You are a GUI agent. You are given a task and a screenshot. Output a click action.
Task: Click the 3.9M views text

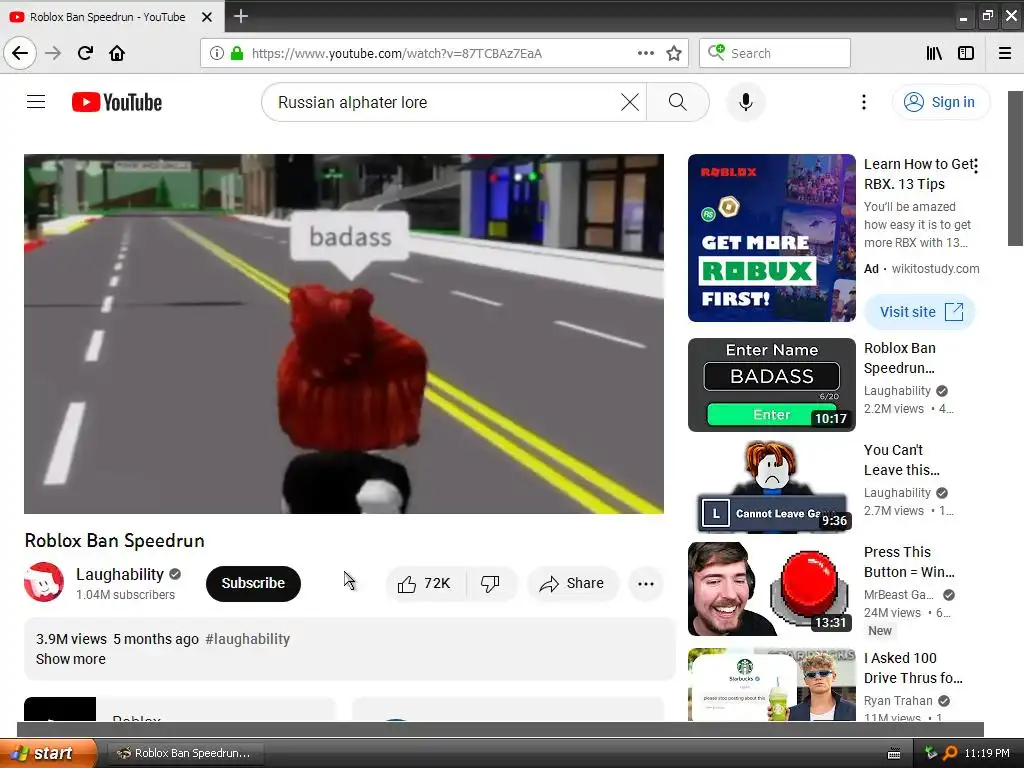71,639
